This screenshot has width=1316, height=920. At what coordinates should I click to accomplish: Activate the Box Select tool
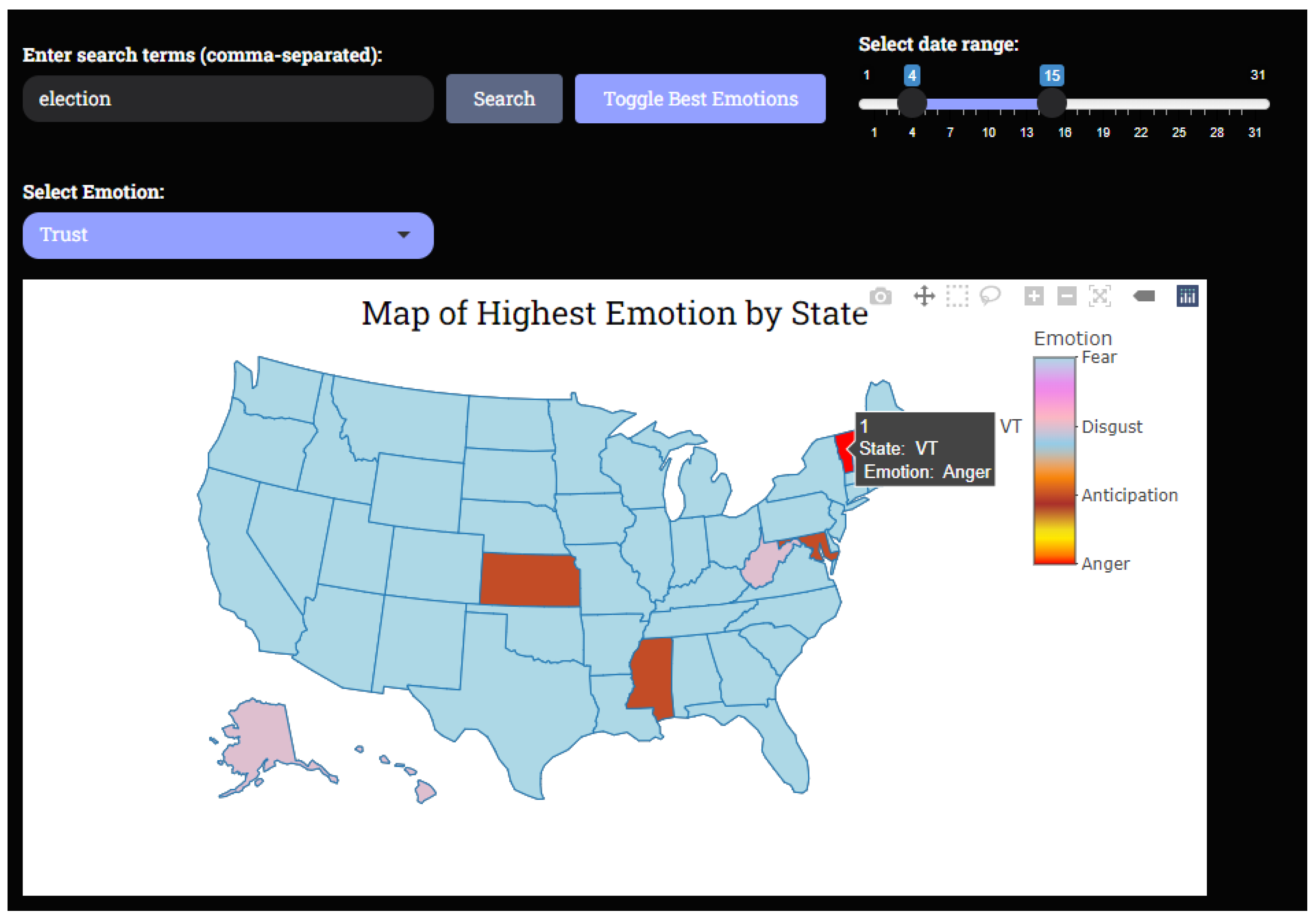click(957, 296)
